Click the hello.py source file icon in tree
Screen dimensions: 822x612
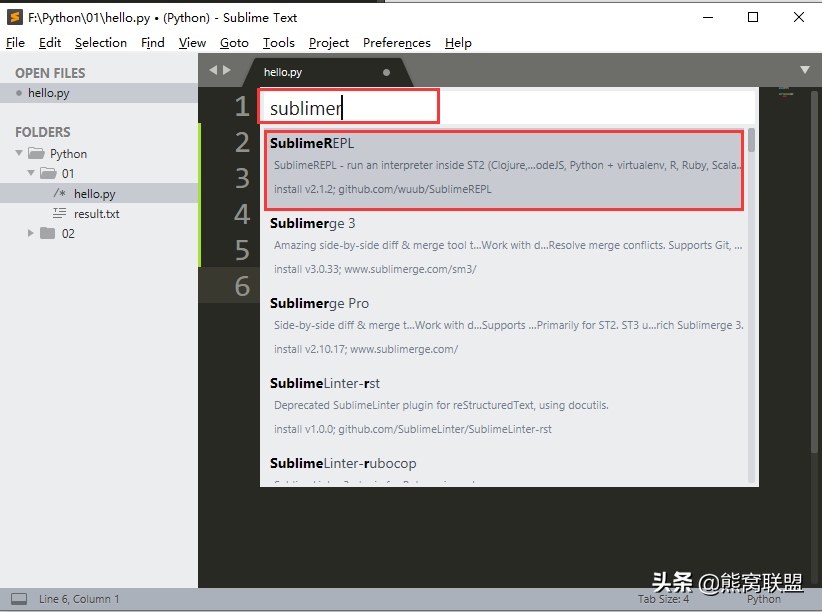coord(59,193)
